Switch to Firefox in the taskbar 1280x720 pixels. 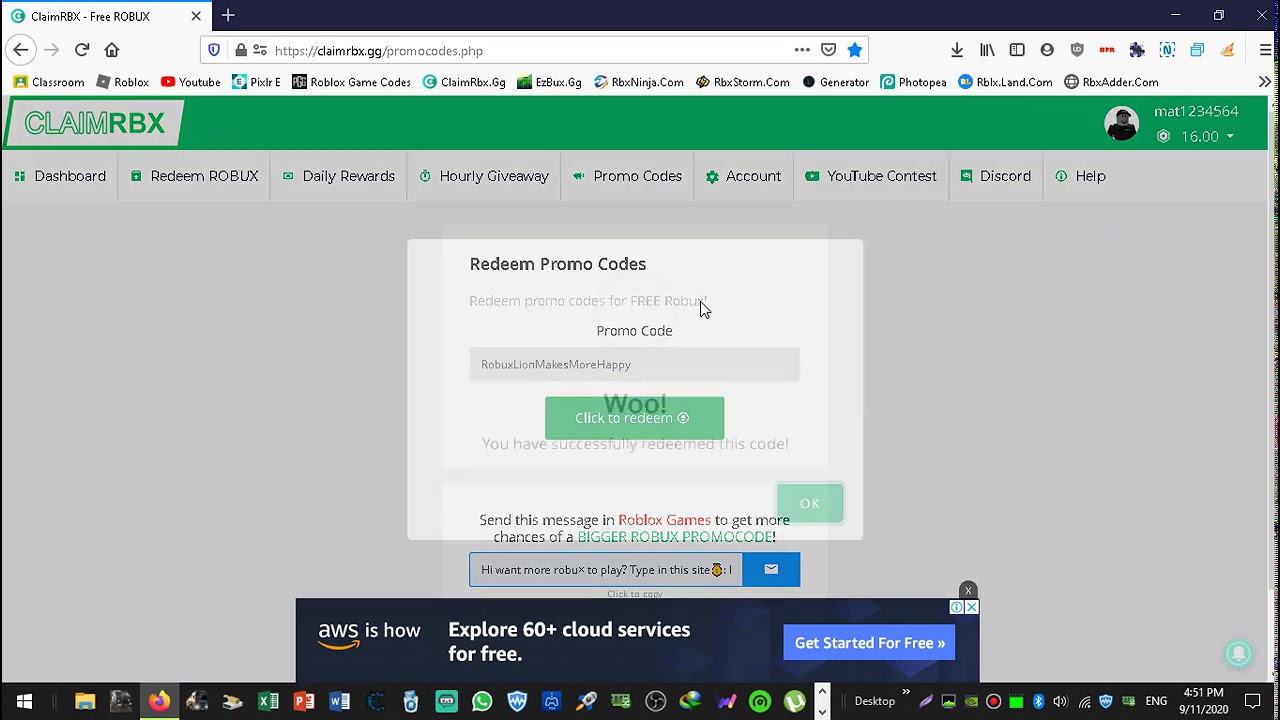[159, 702]
